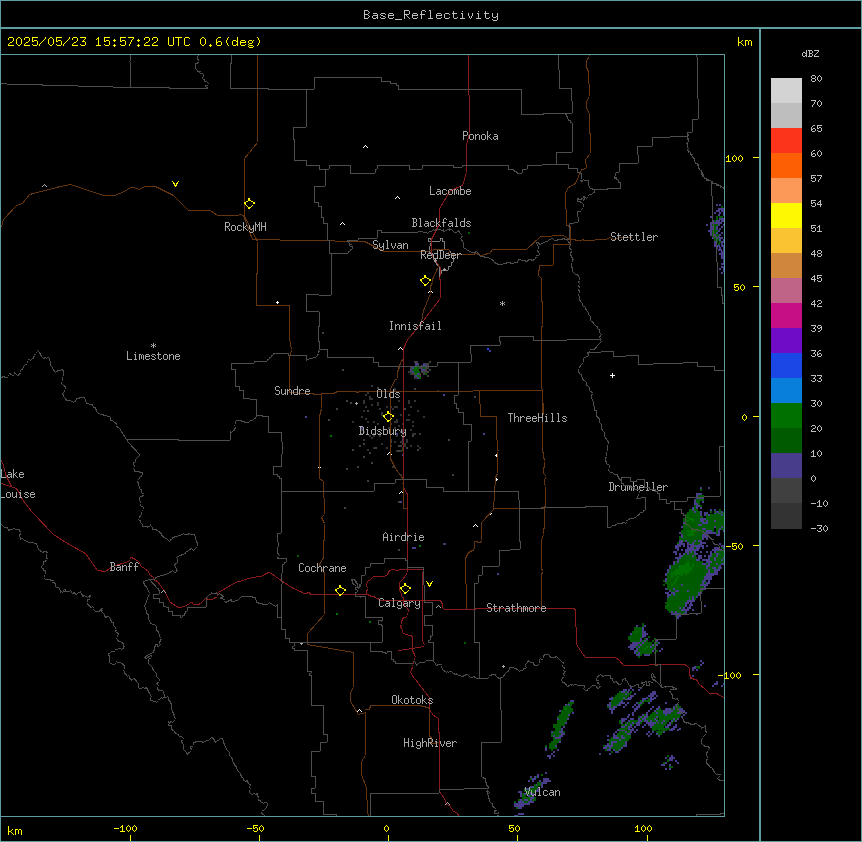This screenshot has height=842, width=862.
Task: Click the Airdrie city label
Action: click(x=403, y=537)
